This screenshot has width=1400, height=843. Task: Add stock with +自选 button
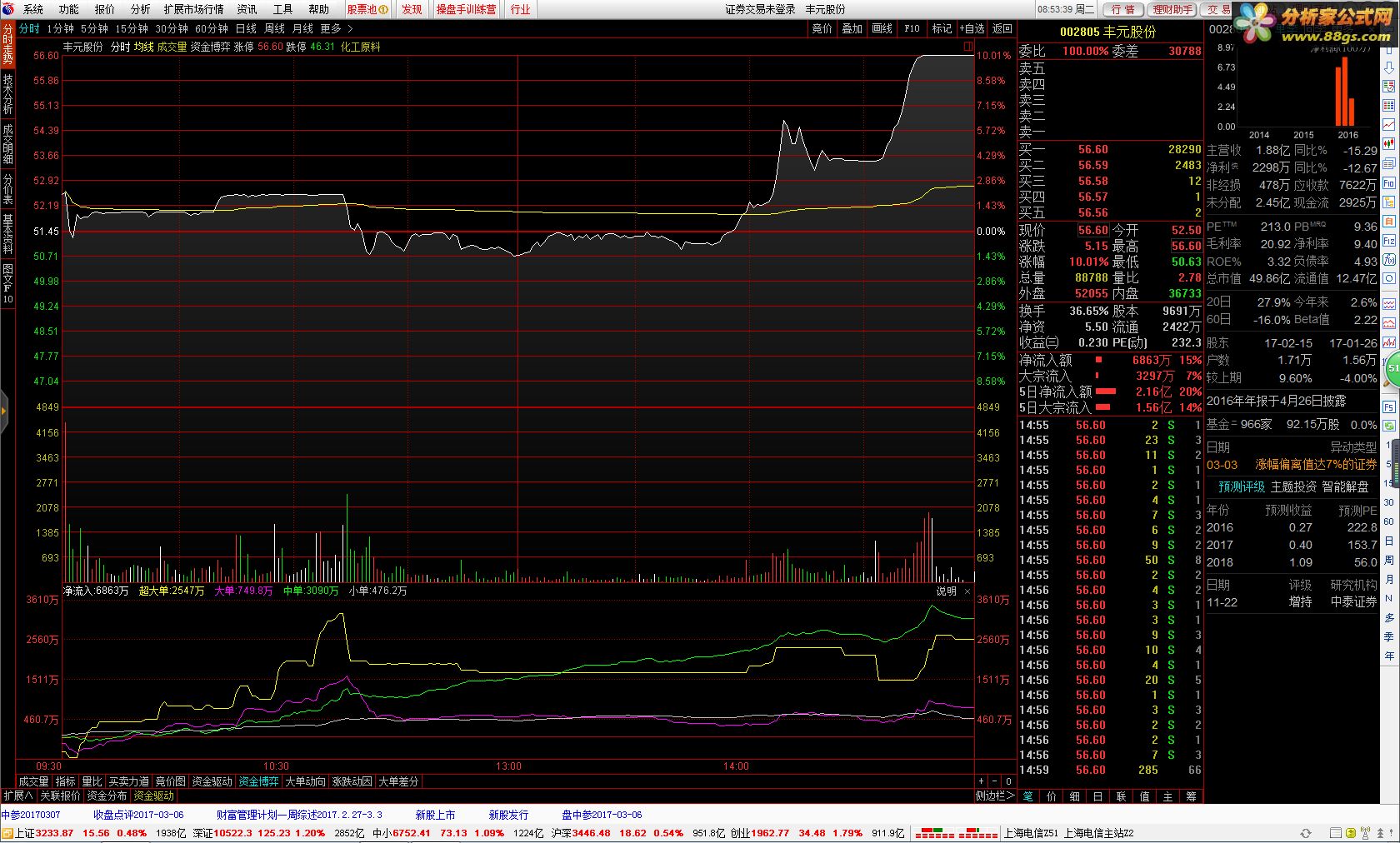point(972,28)
